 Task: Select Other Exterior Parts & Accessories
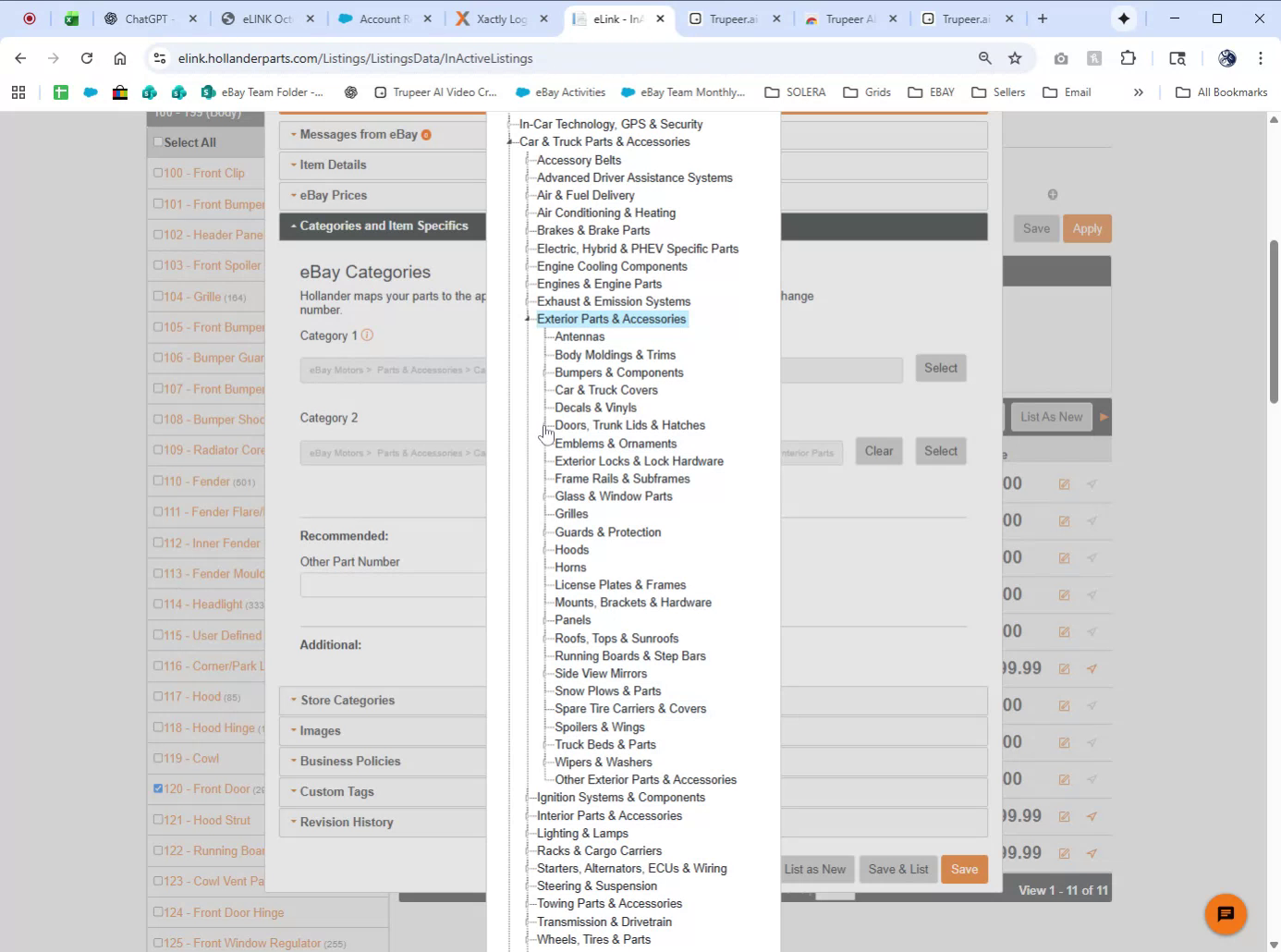click(645, 780)
